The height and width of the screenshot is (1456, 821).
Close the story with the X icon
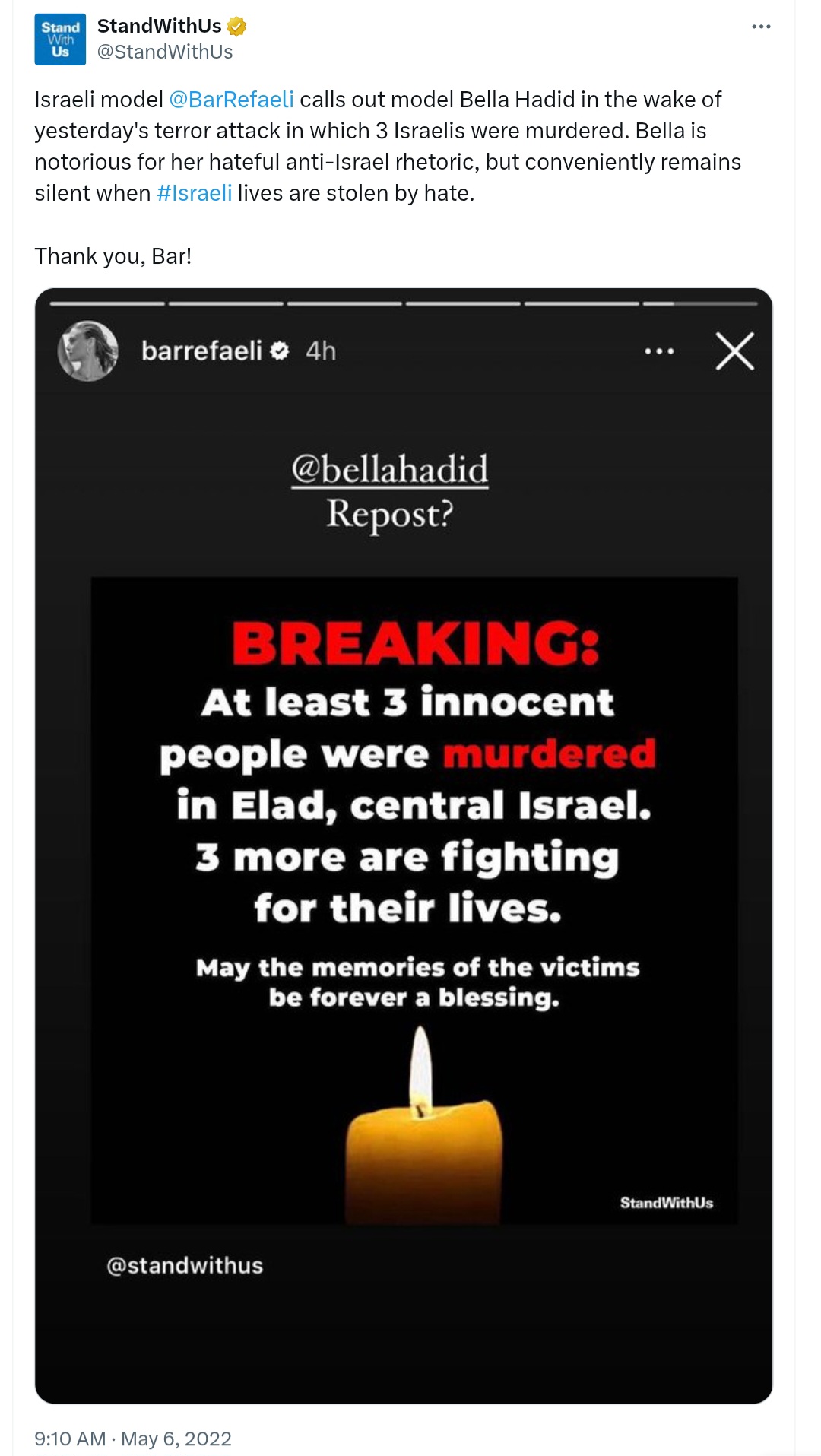click(734, 351)
